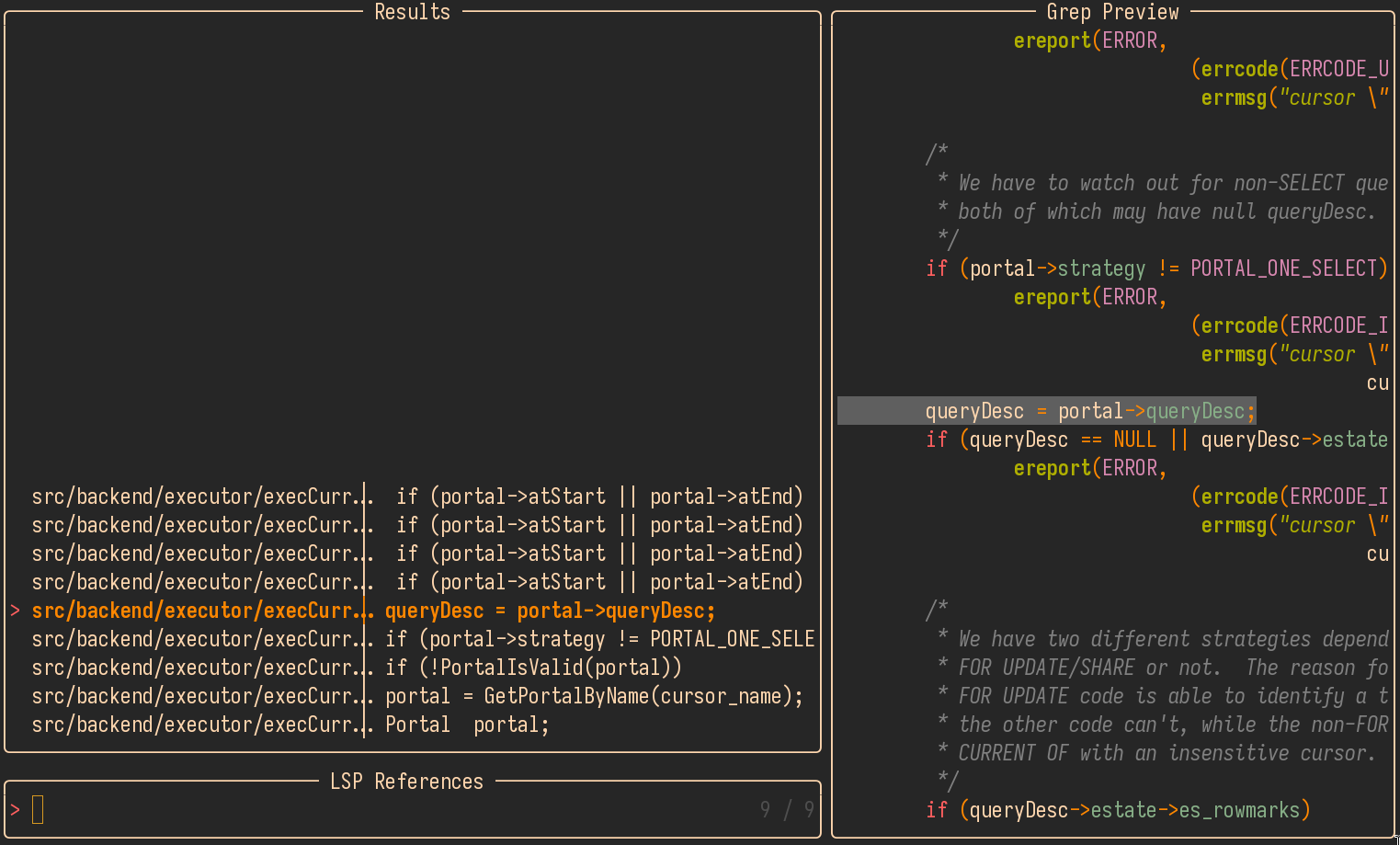Click preview line "if (queryDesc->estate->es_rowmarks)"
The image size is (1400, 845).
[1117, 810]
